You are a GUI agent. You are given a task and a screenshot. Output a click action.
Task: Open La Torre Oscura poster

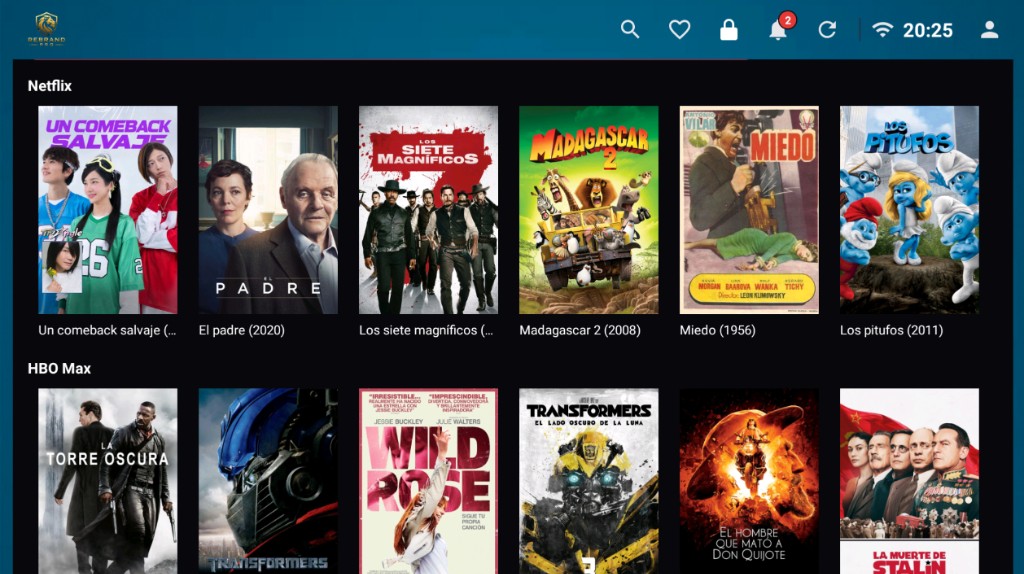click(x=108, y=481)
